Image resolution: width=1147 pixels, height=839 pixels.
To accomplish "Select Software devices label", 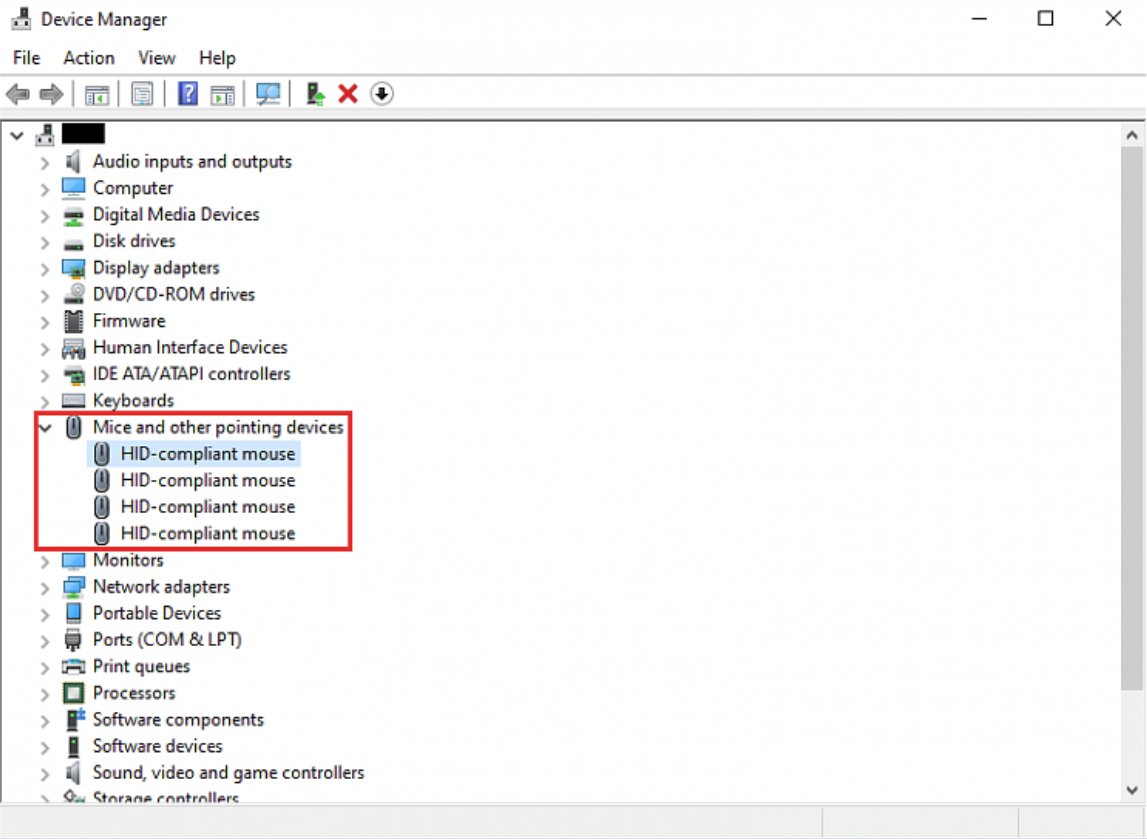I will pos(158,746).
